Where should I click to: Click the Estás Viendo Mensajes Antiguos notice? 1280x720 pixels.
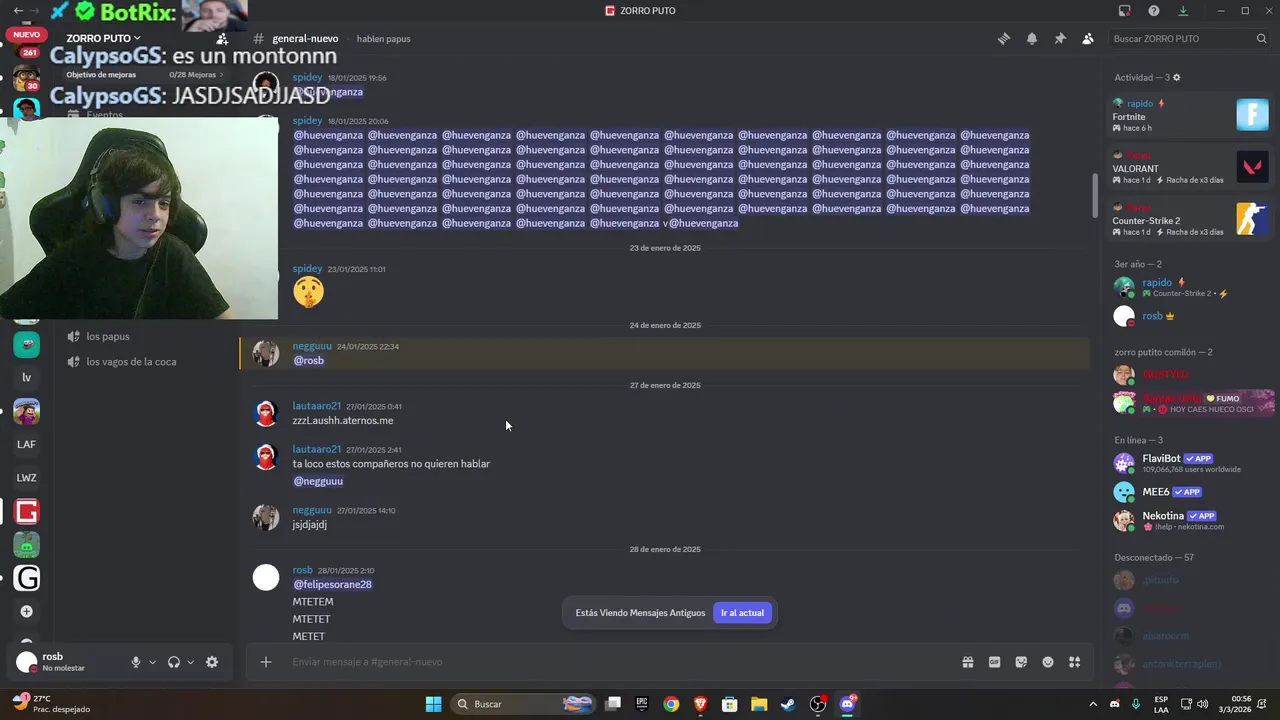(x=640, y=613)
